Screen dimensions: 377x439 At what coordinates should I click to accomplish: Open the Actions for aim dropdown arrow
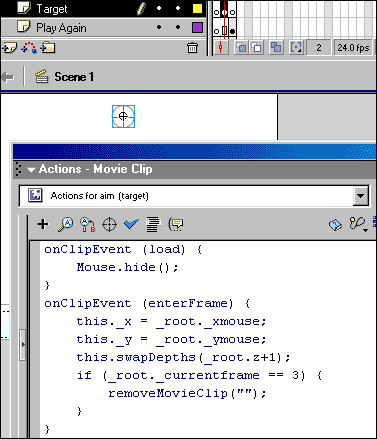click(361, 196)
